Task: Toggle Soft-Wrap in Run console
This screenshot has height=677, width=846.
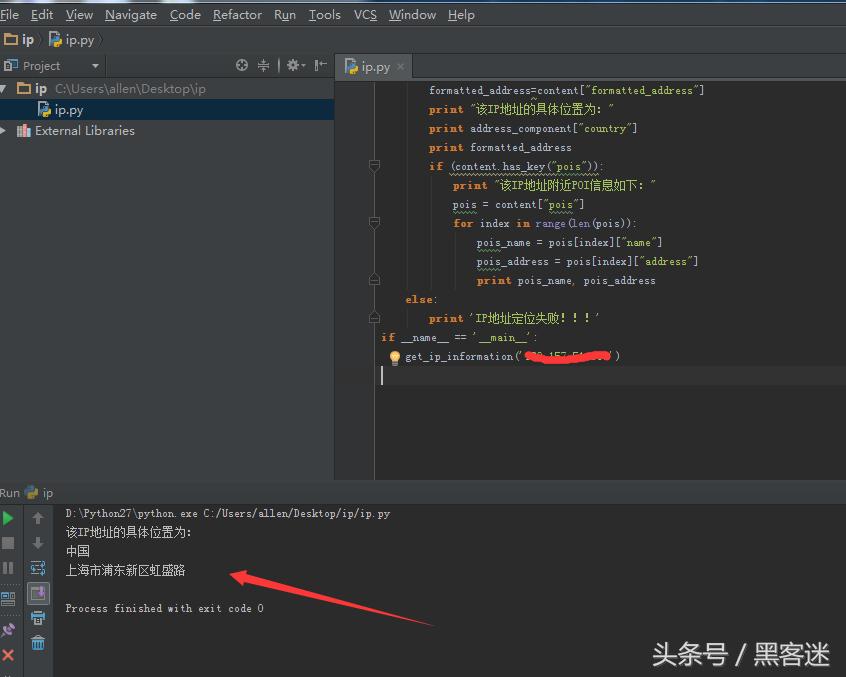Action: (x=38, y=568)
